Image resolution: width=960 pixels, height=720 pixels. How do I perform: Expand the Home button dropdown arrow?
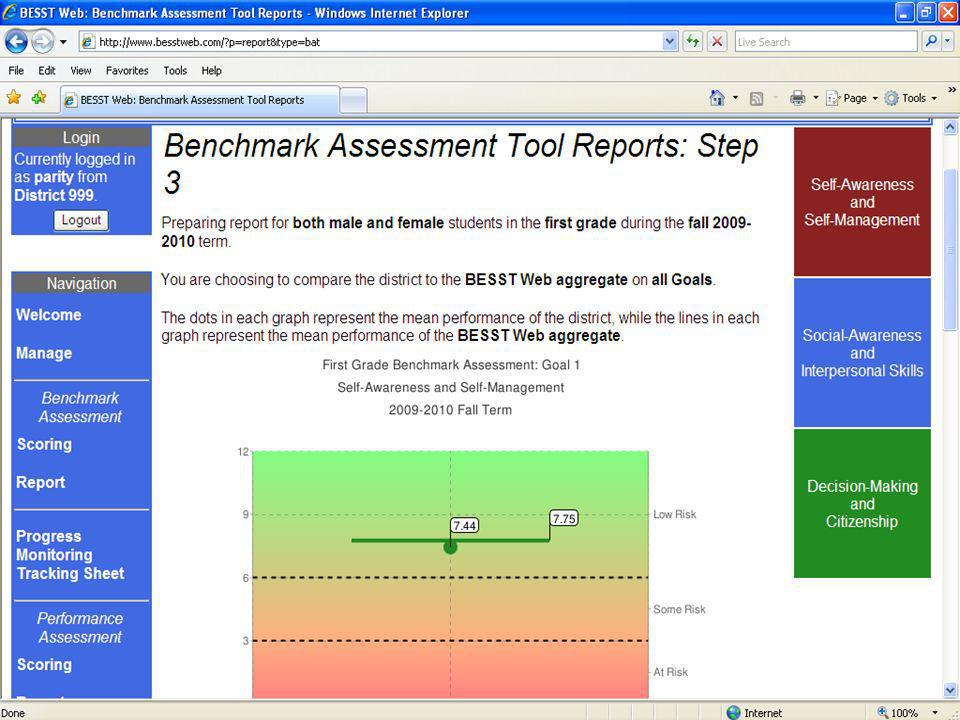point(735,98)
